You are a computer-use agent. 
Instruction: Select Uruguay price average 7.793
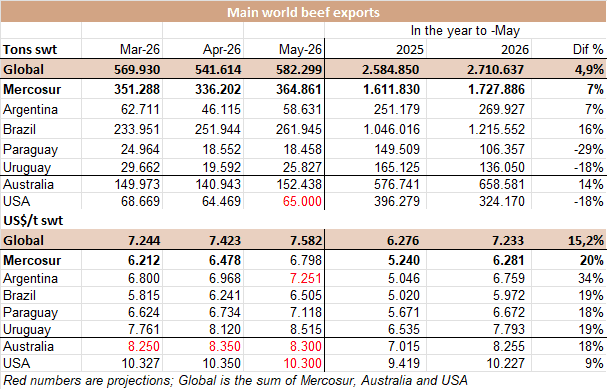coord(509,329)
